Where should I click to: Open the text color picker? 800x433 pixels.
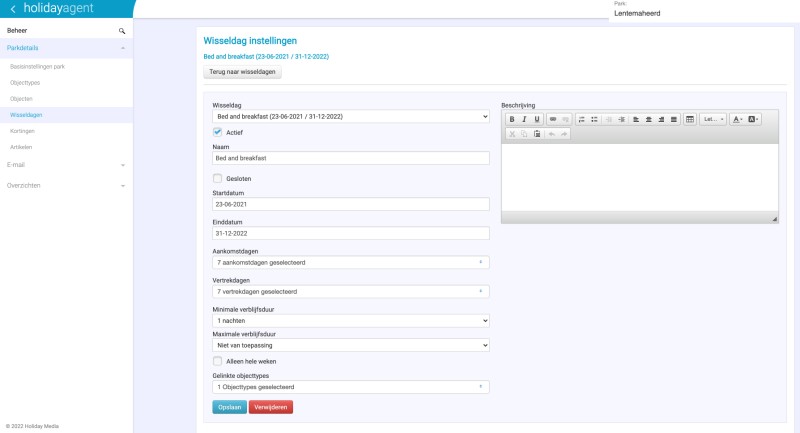(738, 119)
